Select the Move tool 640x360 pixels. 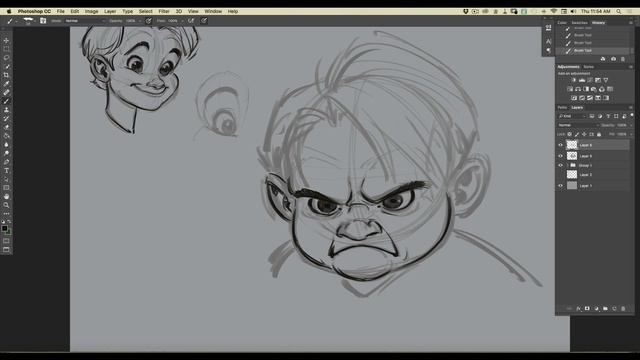pos(6,40)
